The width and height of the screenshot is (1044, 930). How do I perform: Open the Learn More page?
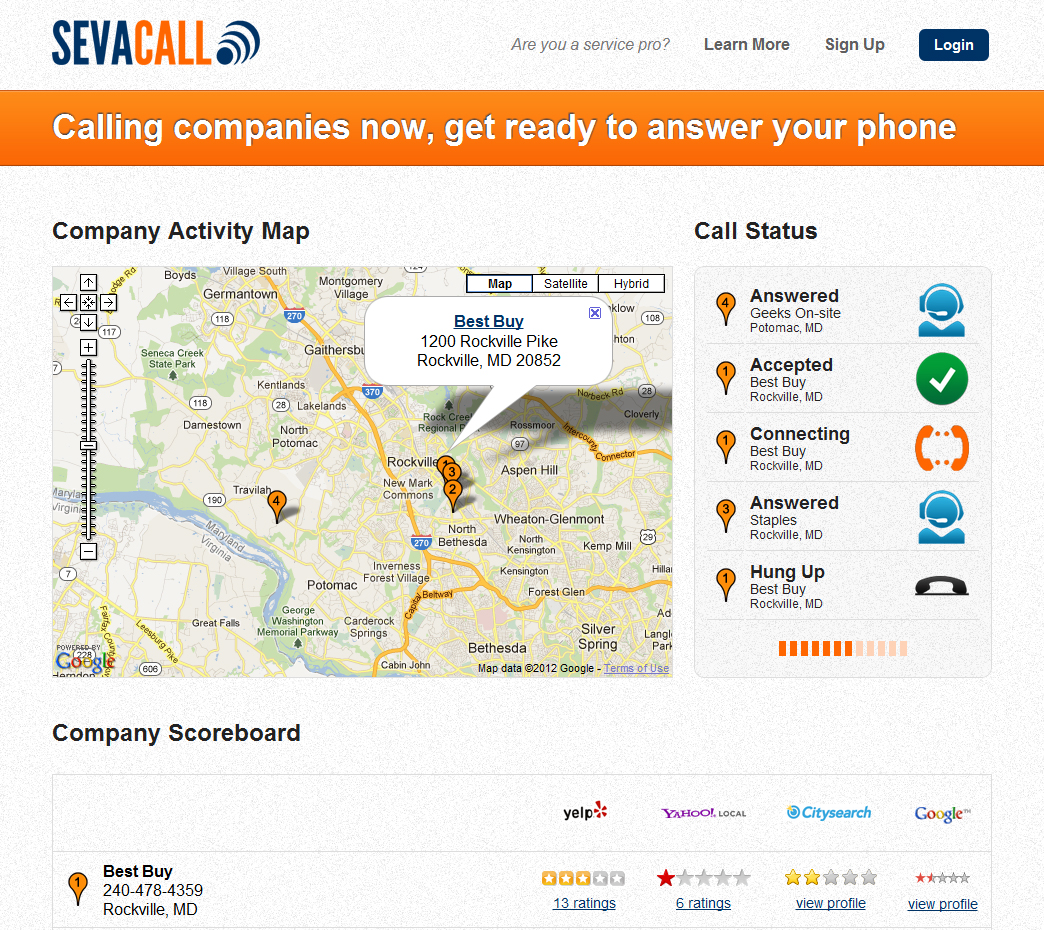pos(746,44)
